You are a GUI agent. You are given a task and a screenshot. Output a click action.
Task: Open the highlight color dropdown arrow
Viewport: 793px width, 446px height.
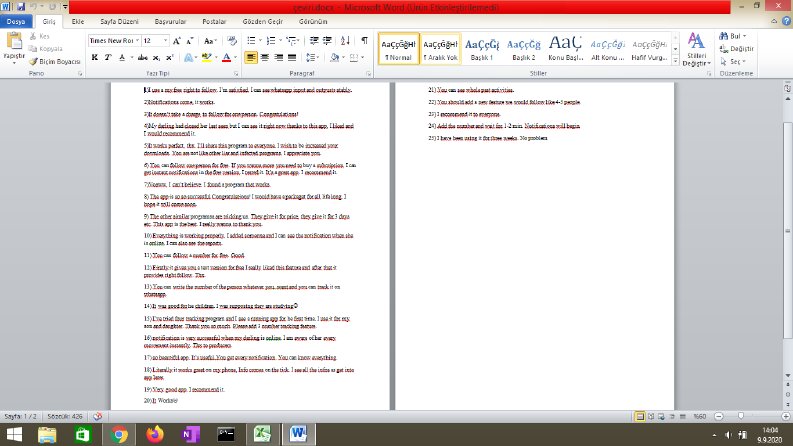point(216,58)
